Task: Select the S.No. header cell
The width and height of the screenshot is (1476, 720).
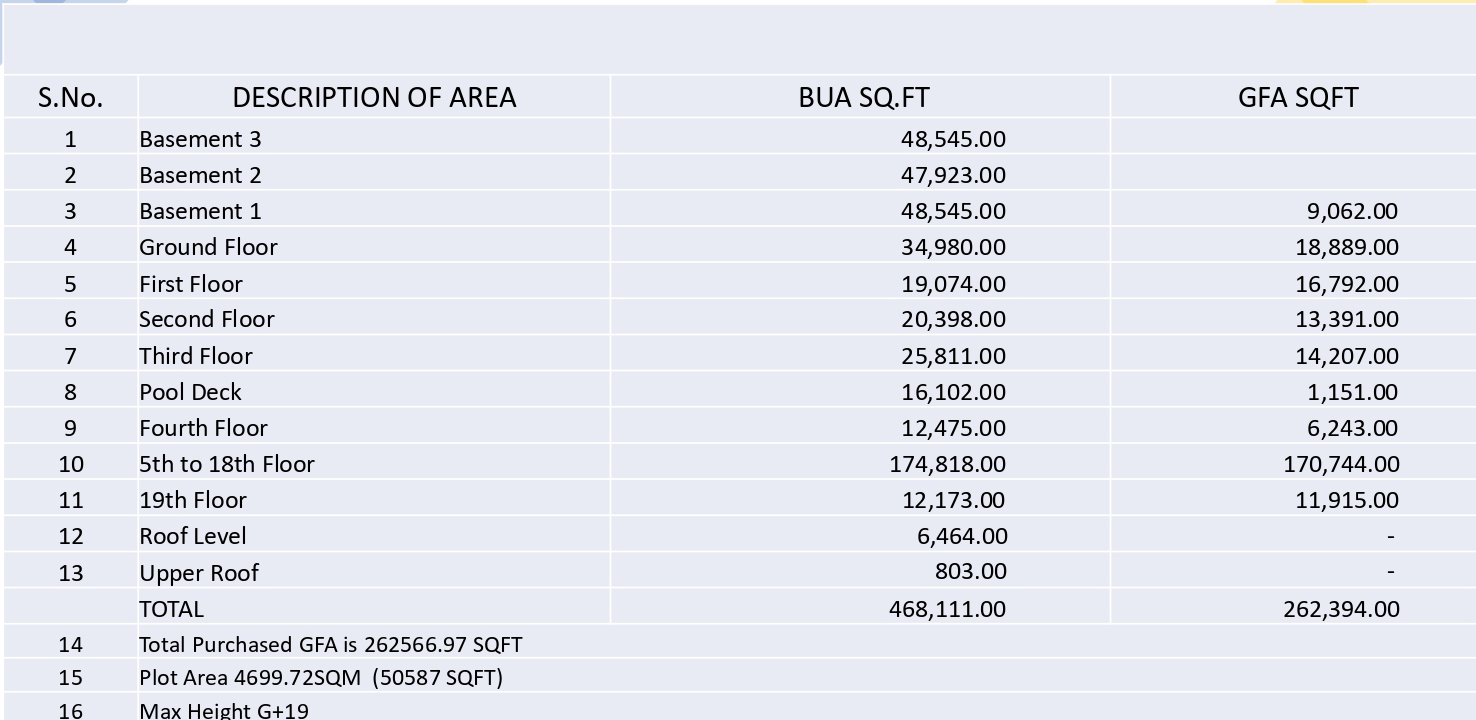Action: (70, 98)
